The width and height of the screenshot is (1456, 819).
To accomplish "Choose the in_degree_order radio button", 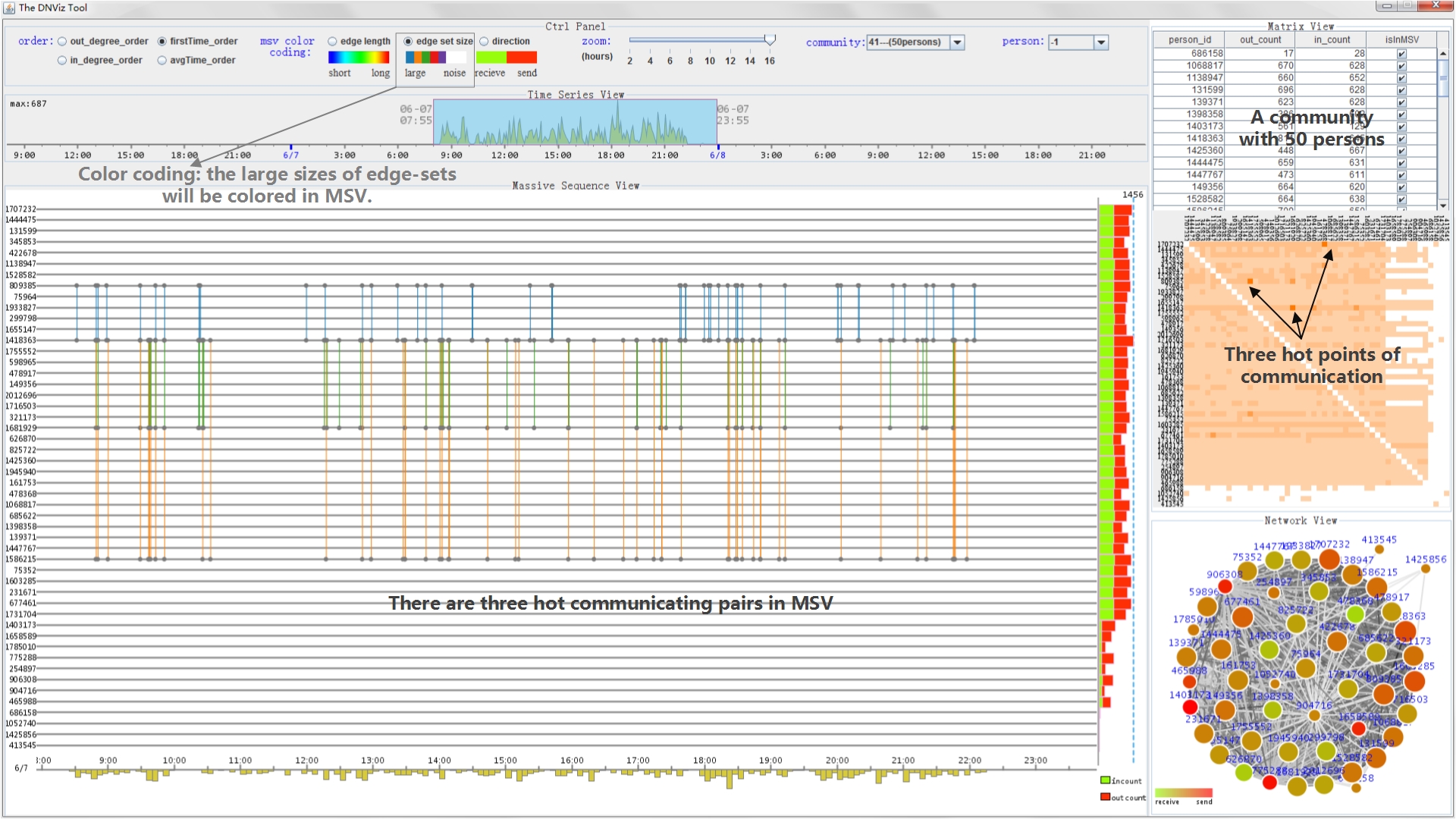I will (62, 61).
